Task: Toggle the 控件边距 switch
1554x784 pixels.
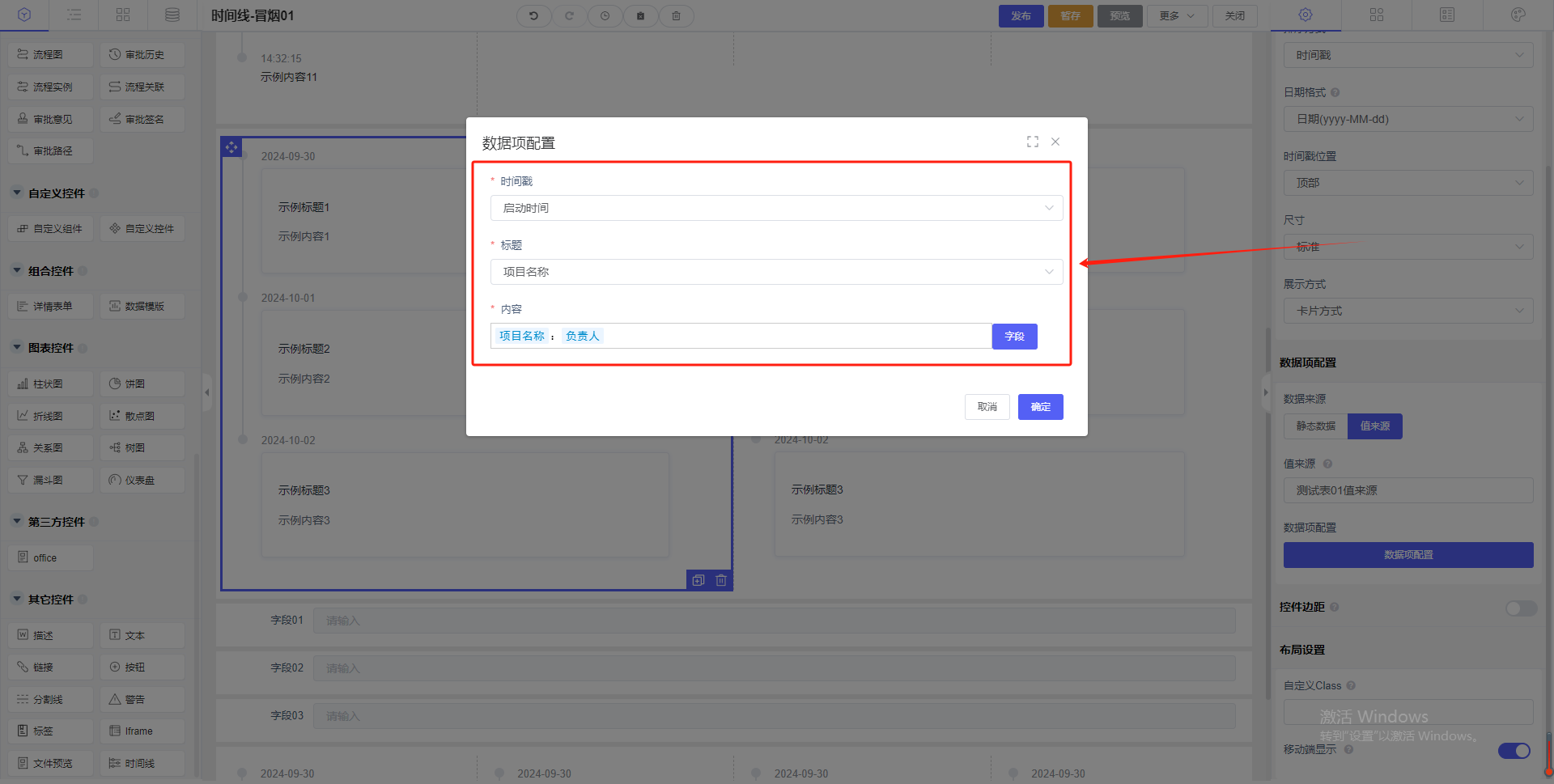Action: (x=1520, y=608)
